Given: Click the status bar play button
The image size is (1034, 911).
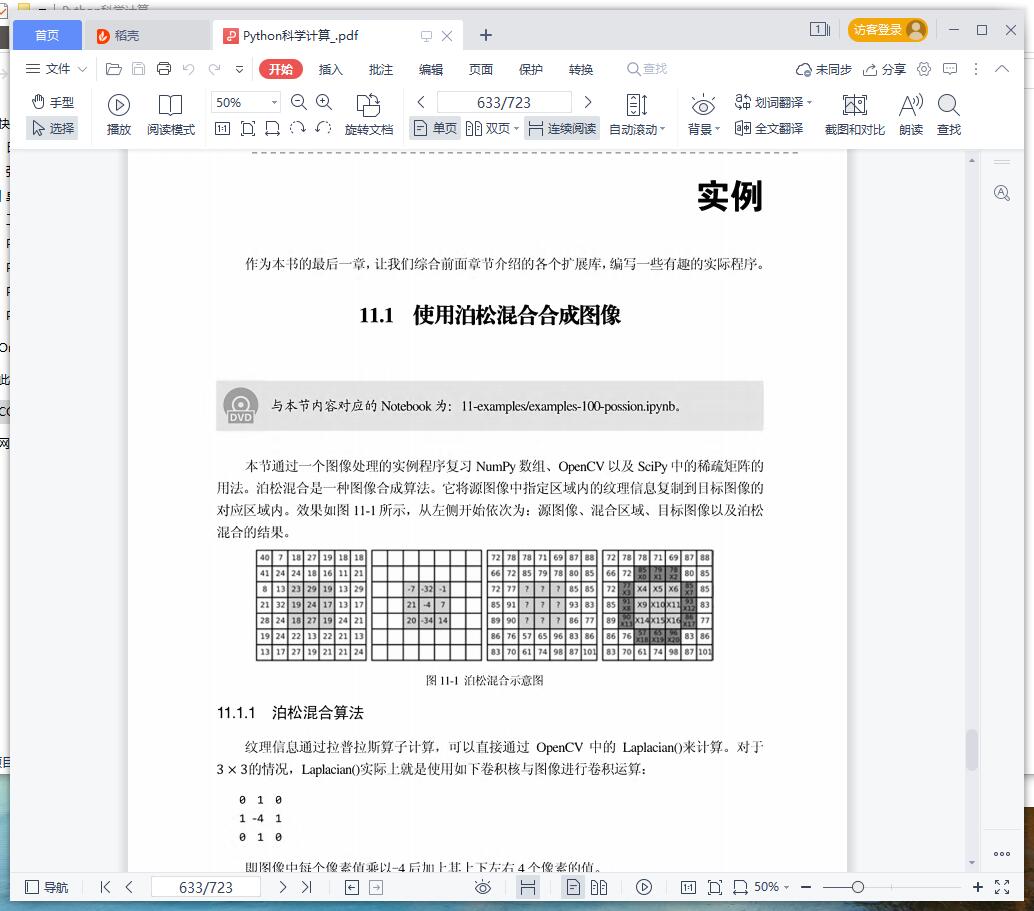Looking at the screenshot, I should click(x=644, y=887).
